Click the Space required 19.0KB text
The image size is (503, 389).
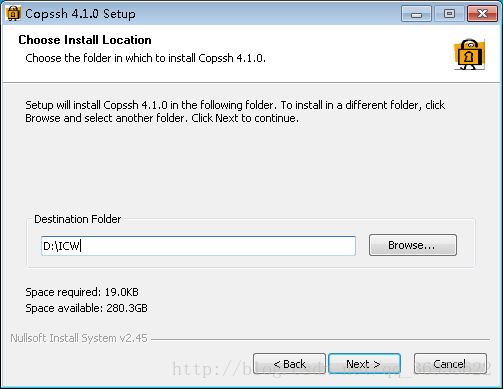(x=82, y=292)
